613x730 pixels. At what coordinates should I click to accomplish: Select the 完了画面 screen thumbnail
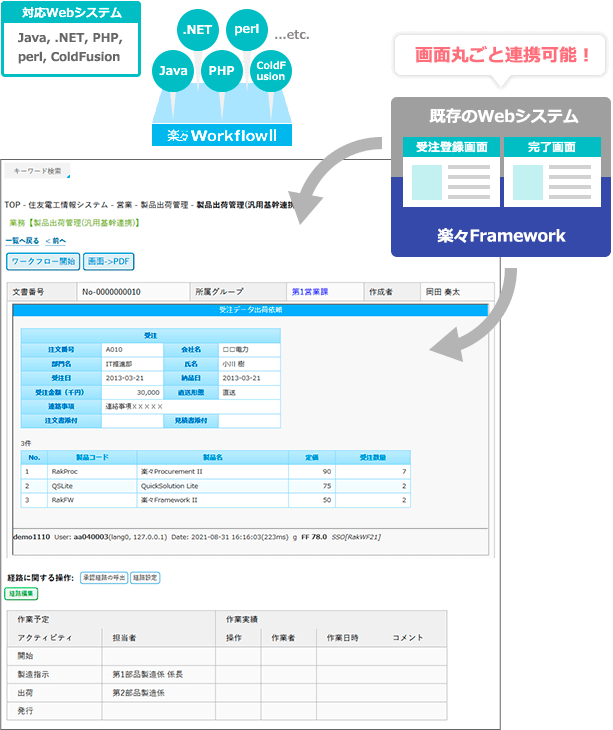[x=552, y=172]
